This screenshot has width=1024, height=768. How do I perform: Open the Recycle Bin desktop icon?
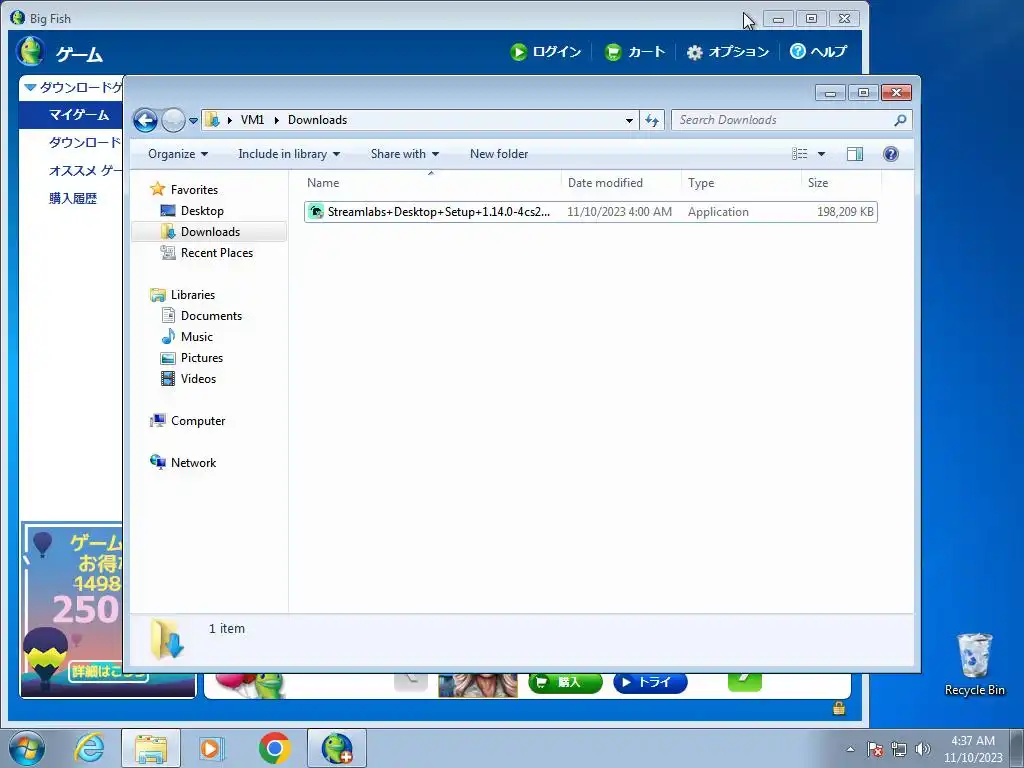tap(974, 664)
